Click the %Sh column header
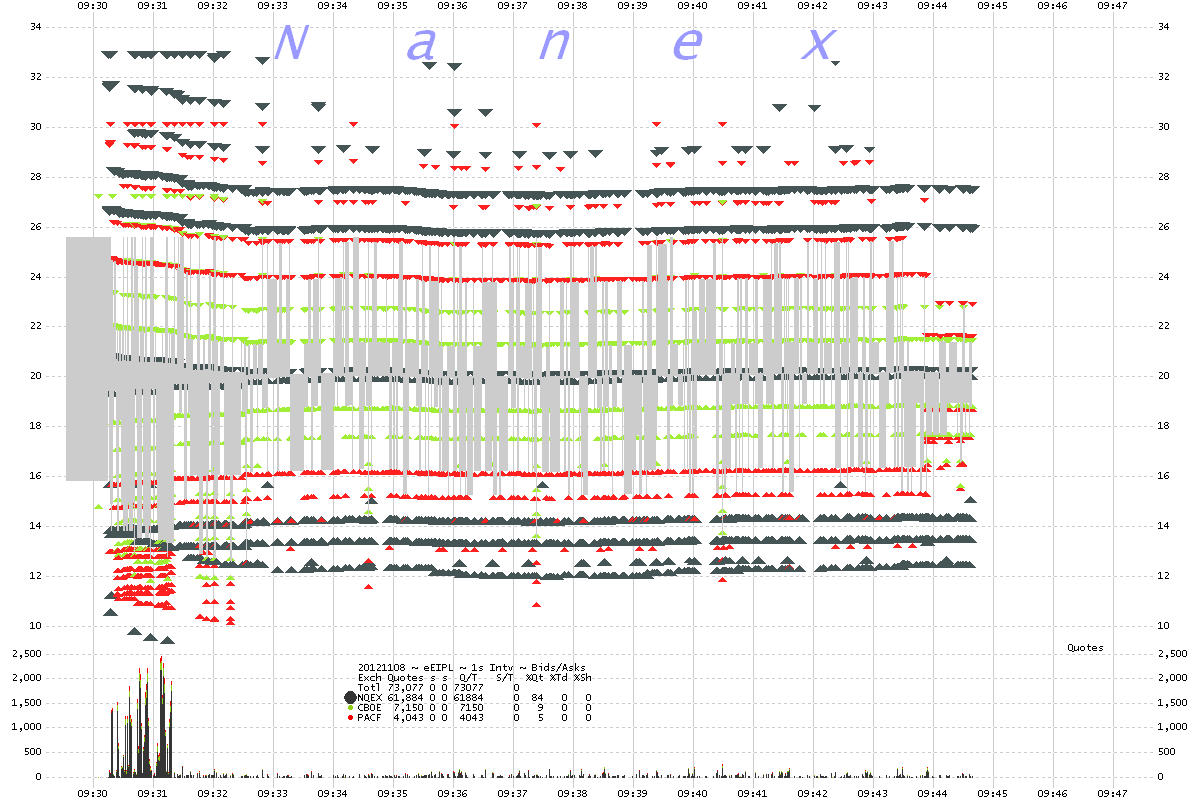 point(582,677)
